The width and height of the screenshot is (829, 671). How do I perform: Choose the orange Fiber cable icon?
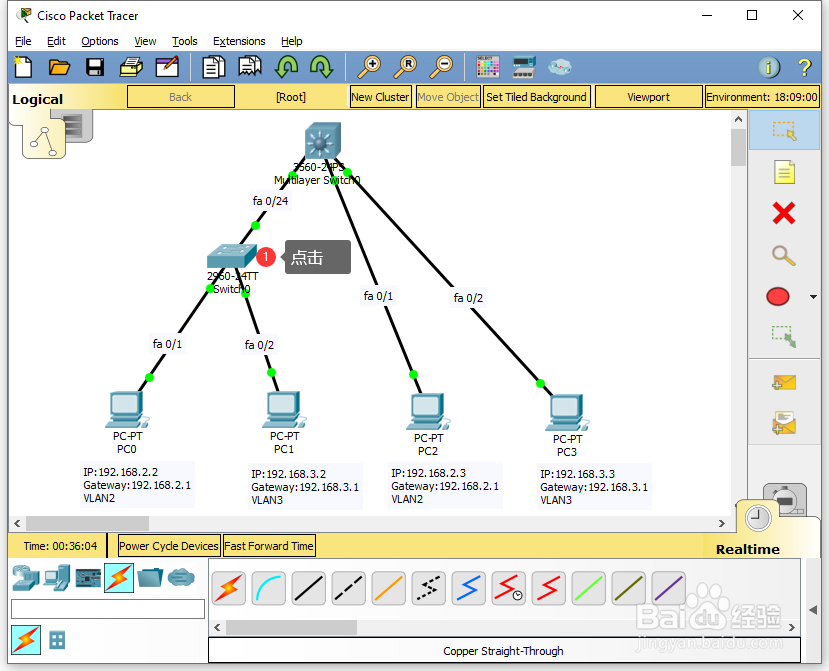point(389,589)
